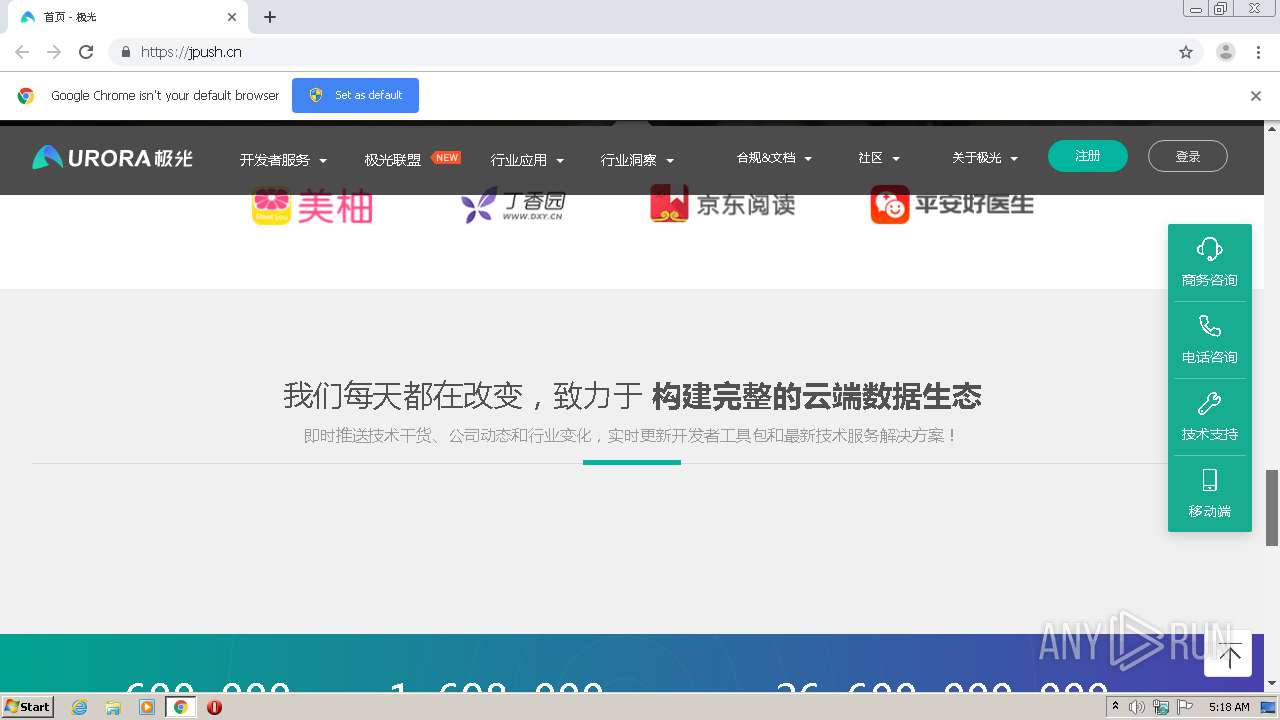Click the green 注册 button
Image resolution: width=1280 pixels, height=720 pixels.
[x=1088, y=156]
